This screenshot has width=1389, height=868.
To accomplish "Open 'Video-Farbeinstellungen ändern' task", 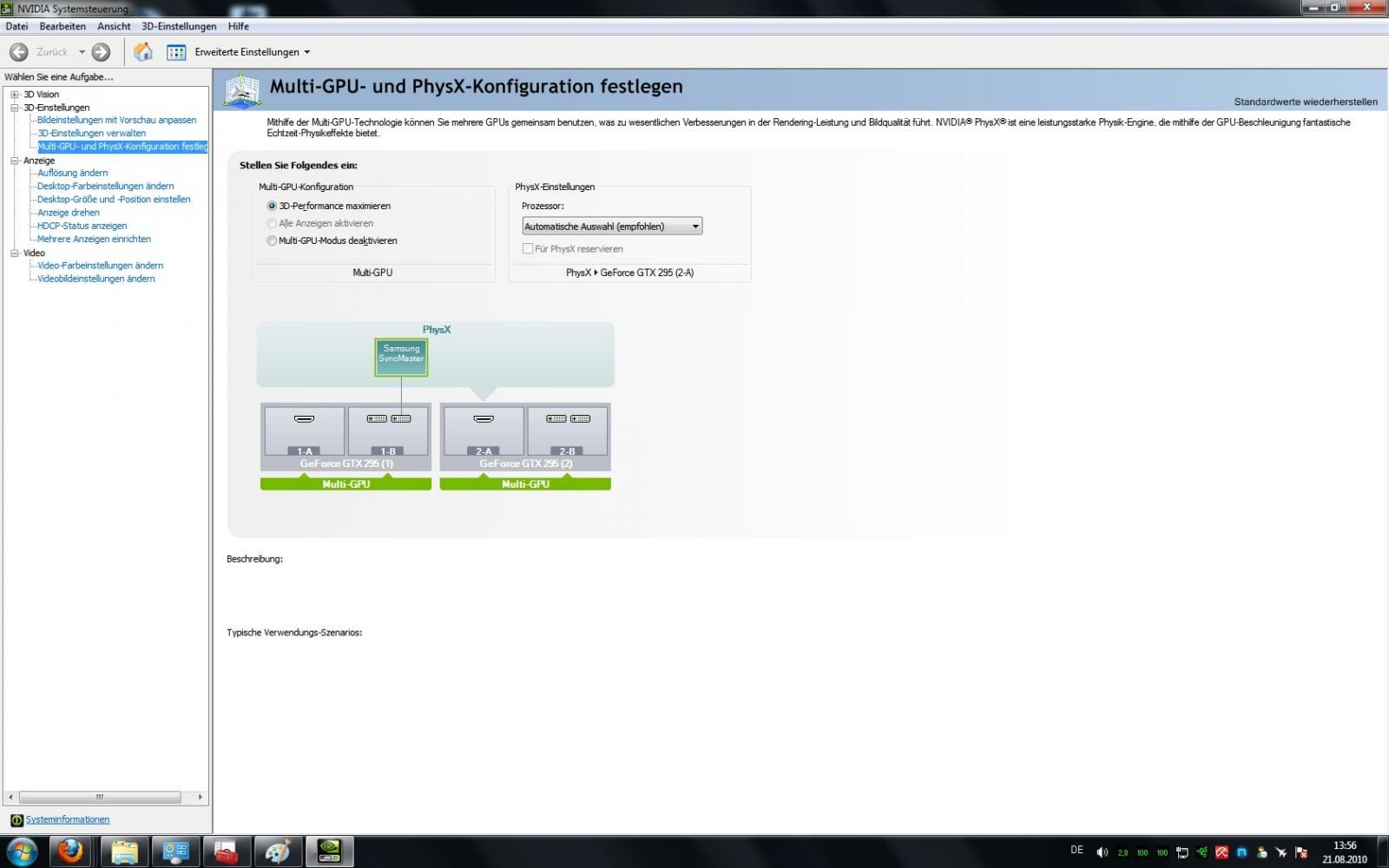I will point(101,266).
